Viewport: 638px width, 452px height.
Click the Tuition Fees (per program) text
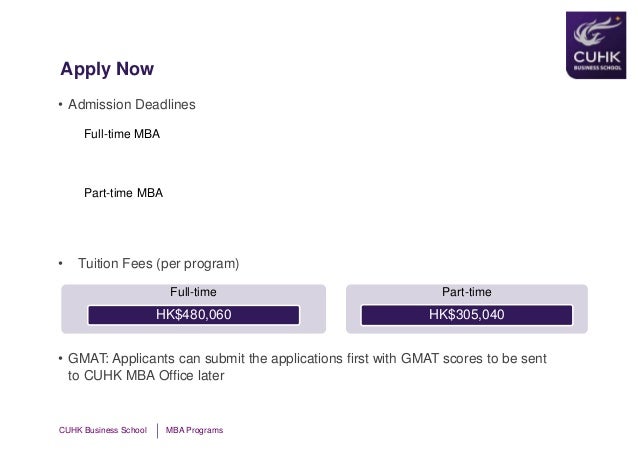159,264
